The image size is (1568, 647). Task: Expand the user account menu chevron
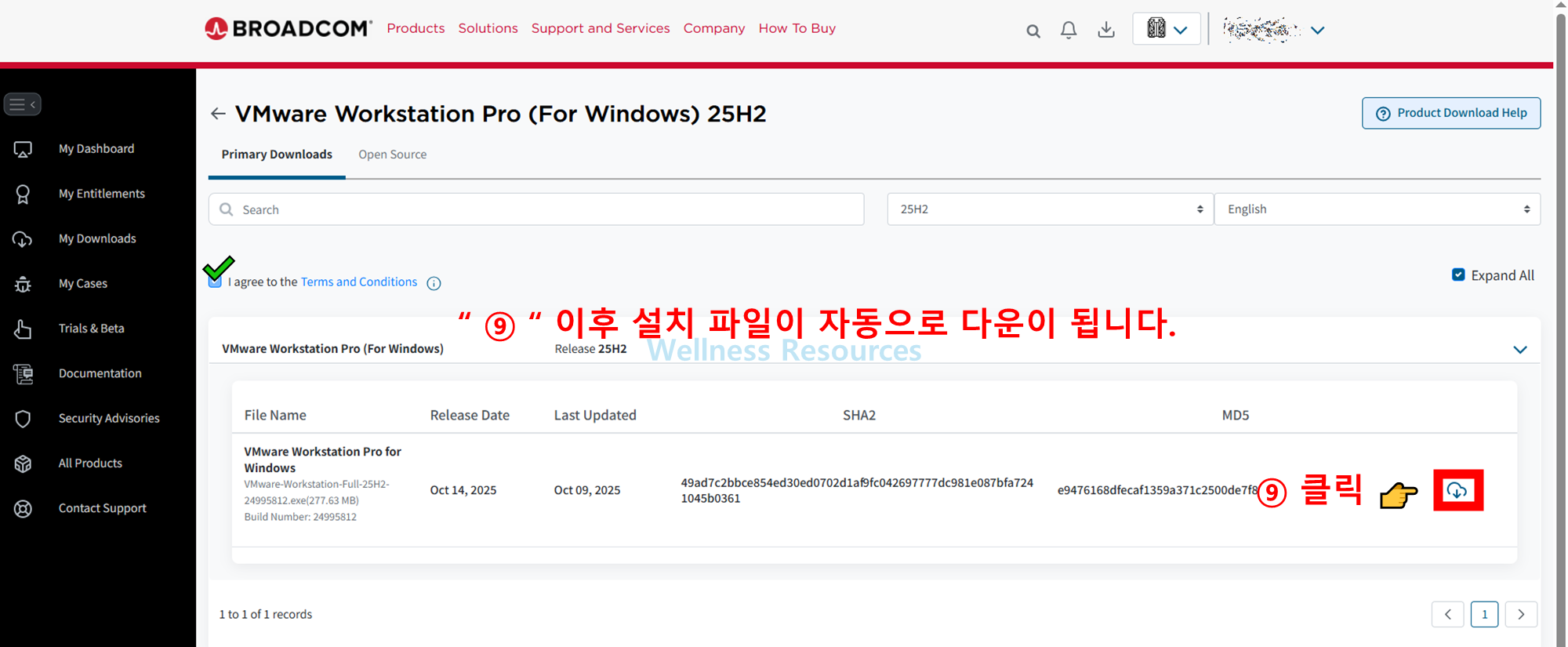(1318, 31)
